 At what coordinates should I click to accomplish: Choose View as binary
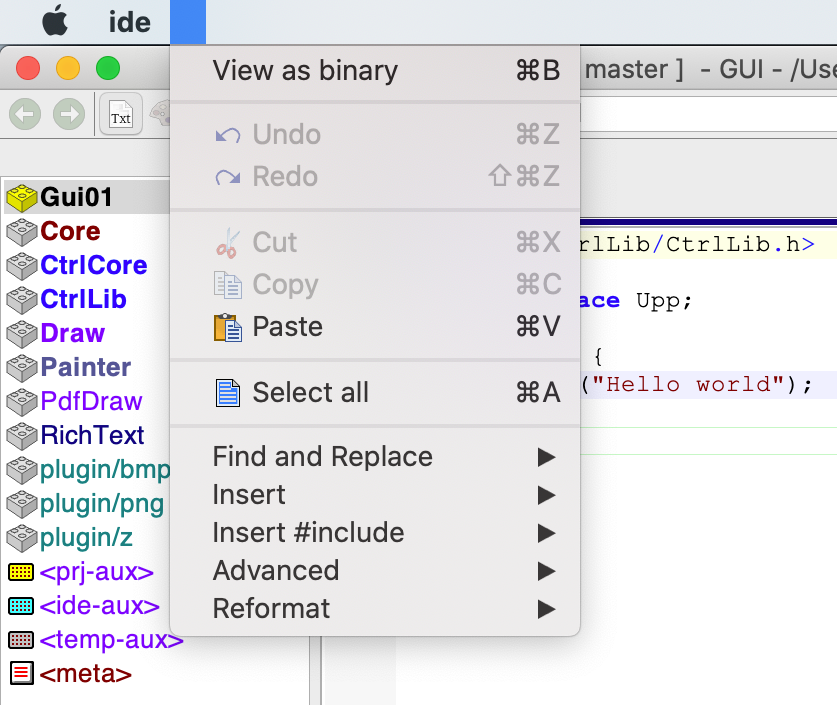pyautogui.click(x=305, y=71)
